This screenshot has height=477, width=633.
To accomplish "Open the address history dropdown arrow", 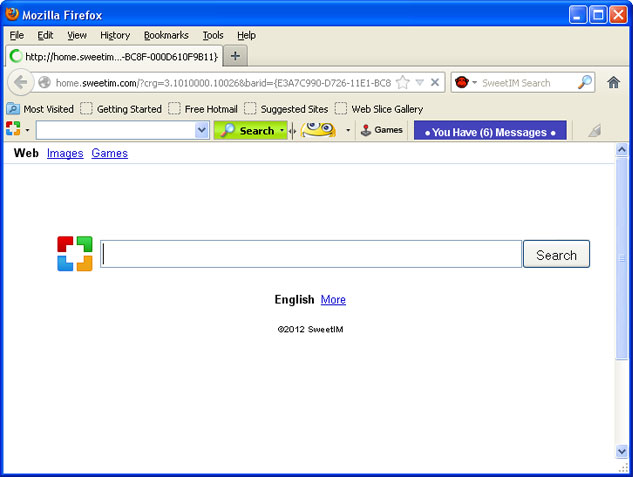I will pyautogui.click(x=420, y=82).
